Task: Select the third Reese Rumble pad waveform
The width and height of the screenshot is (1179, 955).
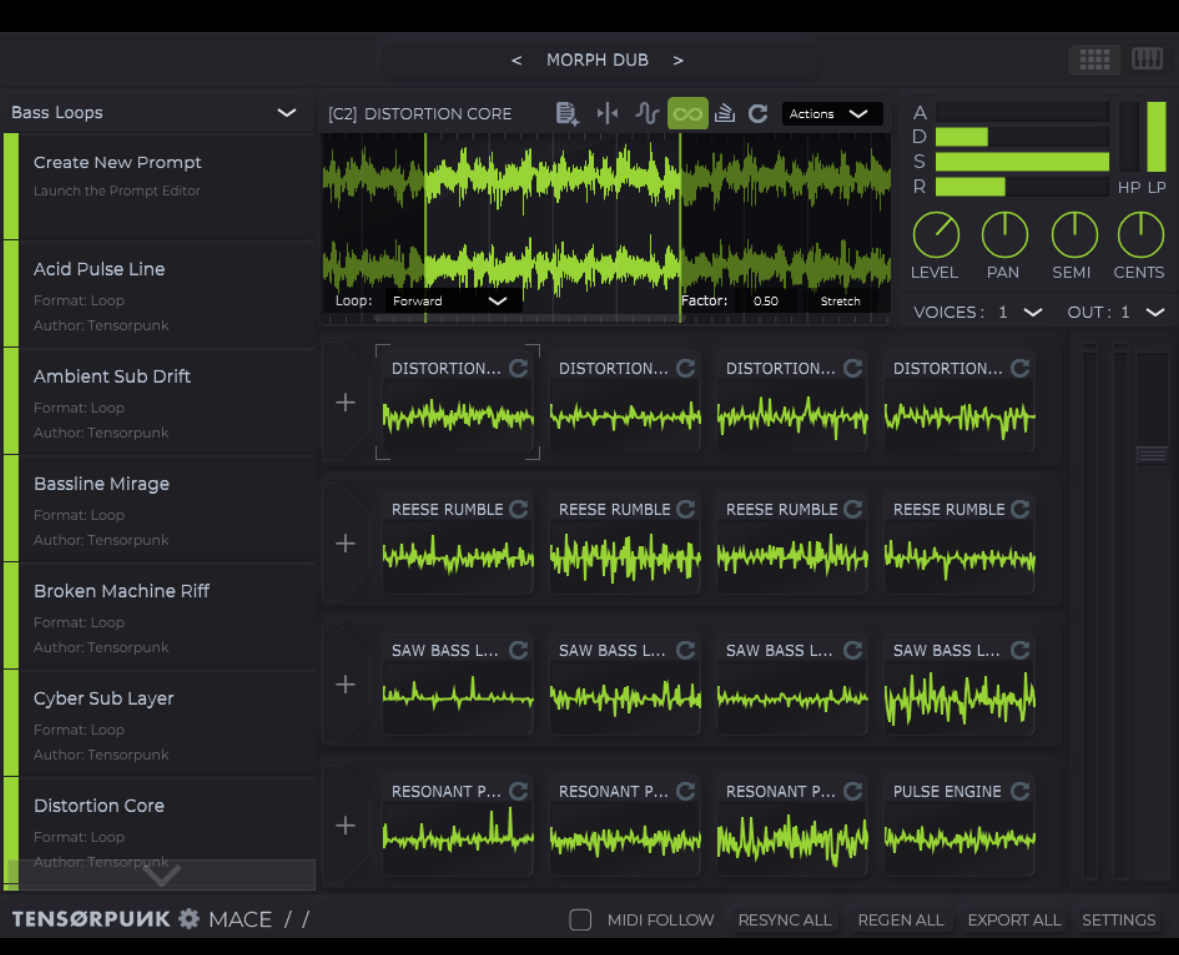Action: [x=793, y=557]
